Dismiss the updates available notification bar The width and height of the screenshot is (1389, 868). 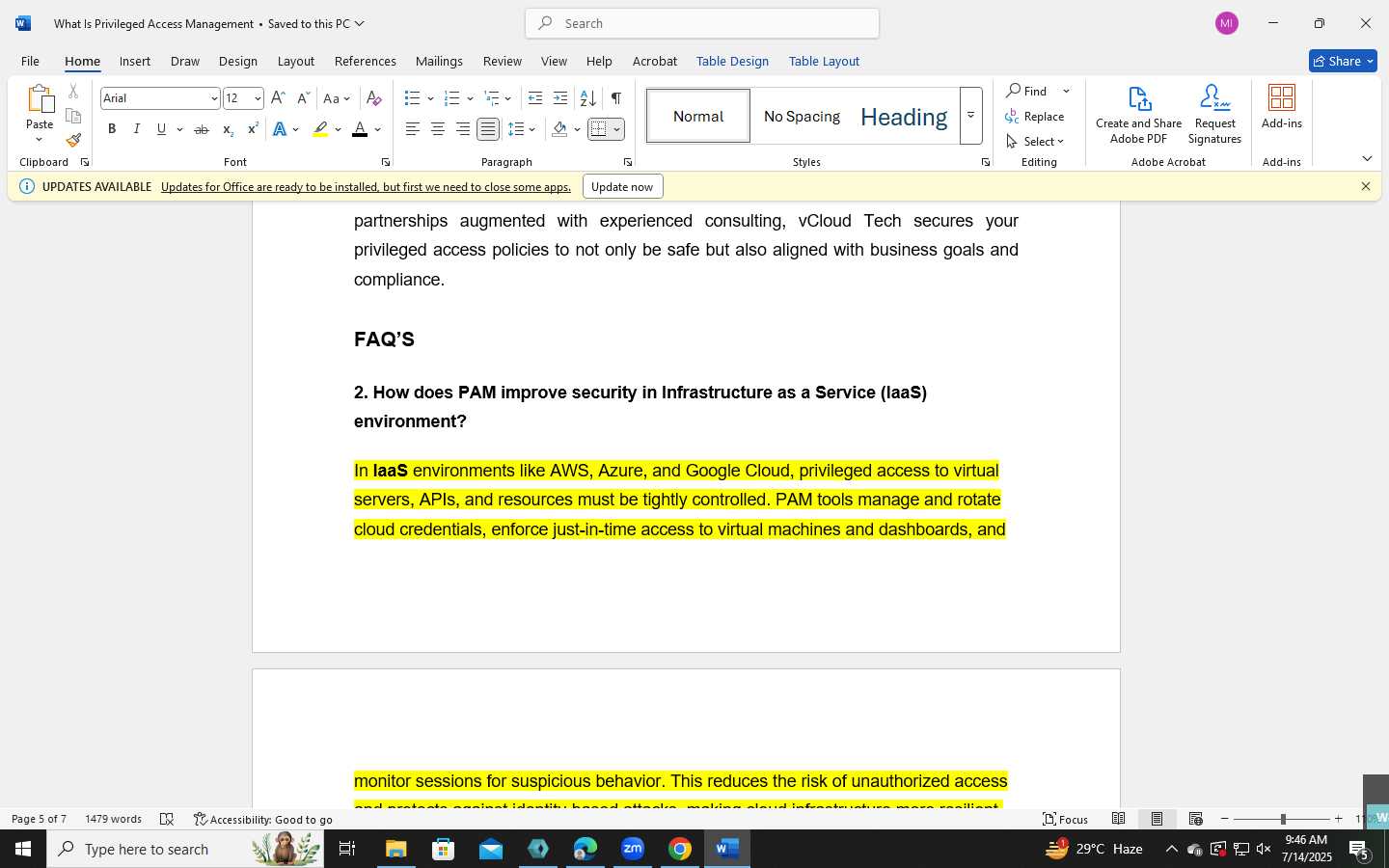[x=1366, y=186]
